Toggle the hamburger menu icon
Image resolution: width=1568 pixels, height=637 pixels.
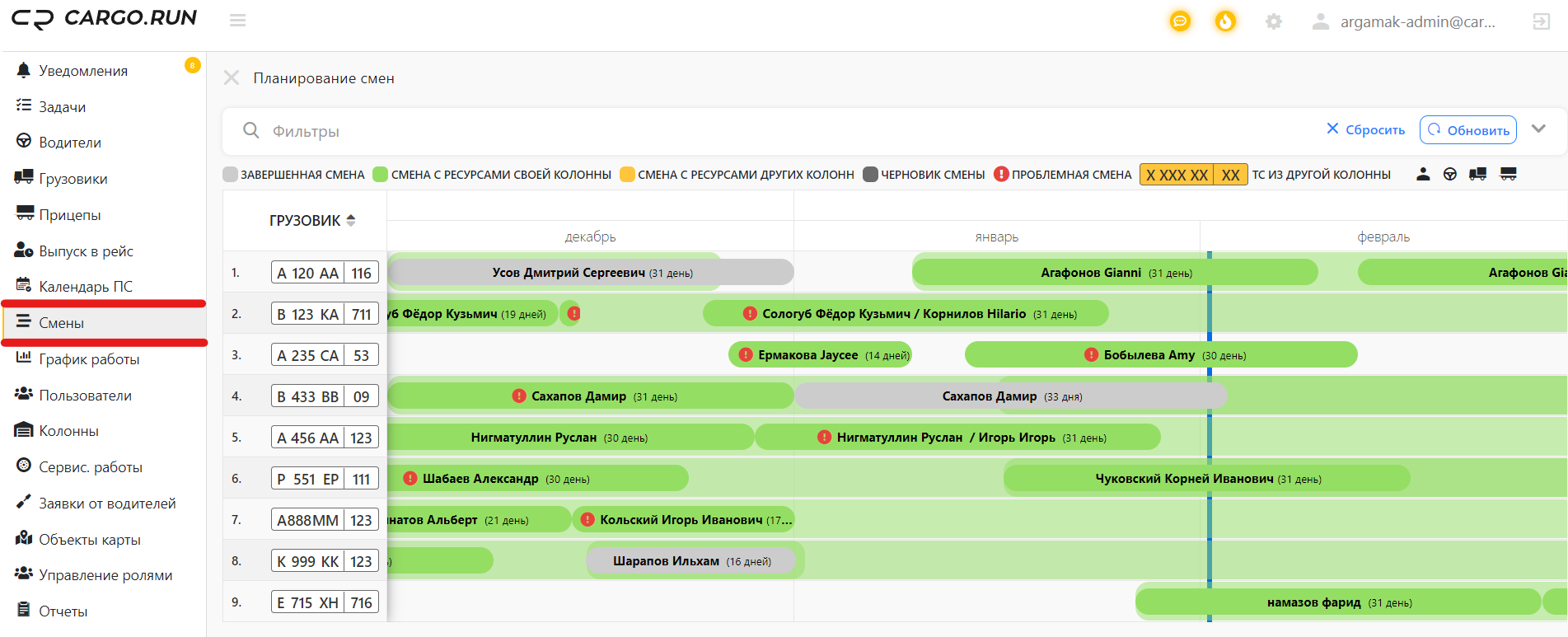tap(238, 20)
